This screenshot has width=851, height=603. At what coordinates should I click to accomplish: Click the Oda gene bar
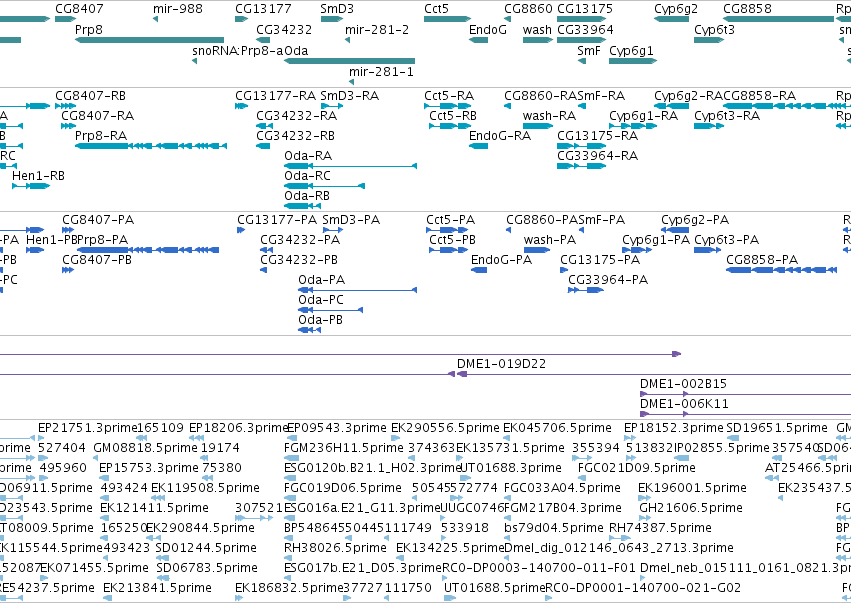pyautogui.click(x=350, y=61)
